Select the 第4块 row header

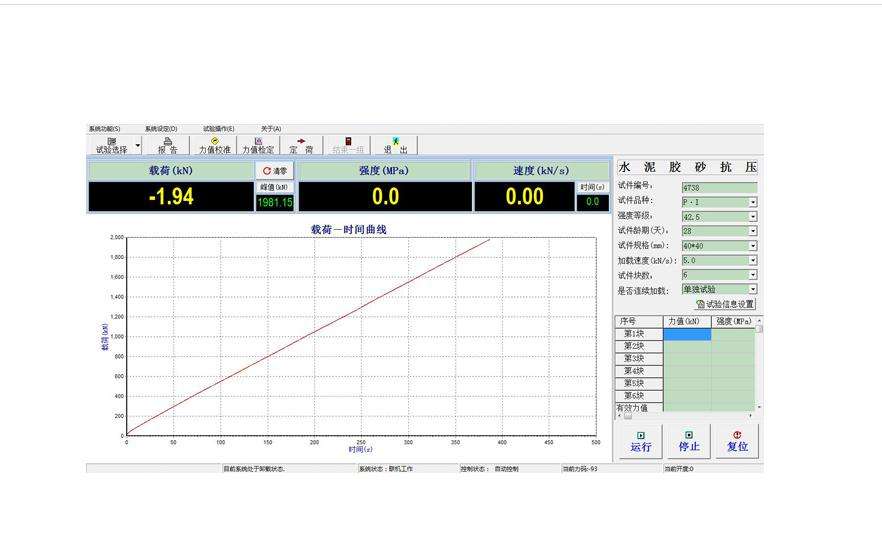[639, 371]
